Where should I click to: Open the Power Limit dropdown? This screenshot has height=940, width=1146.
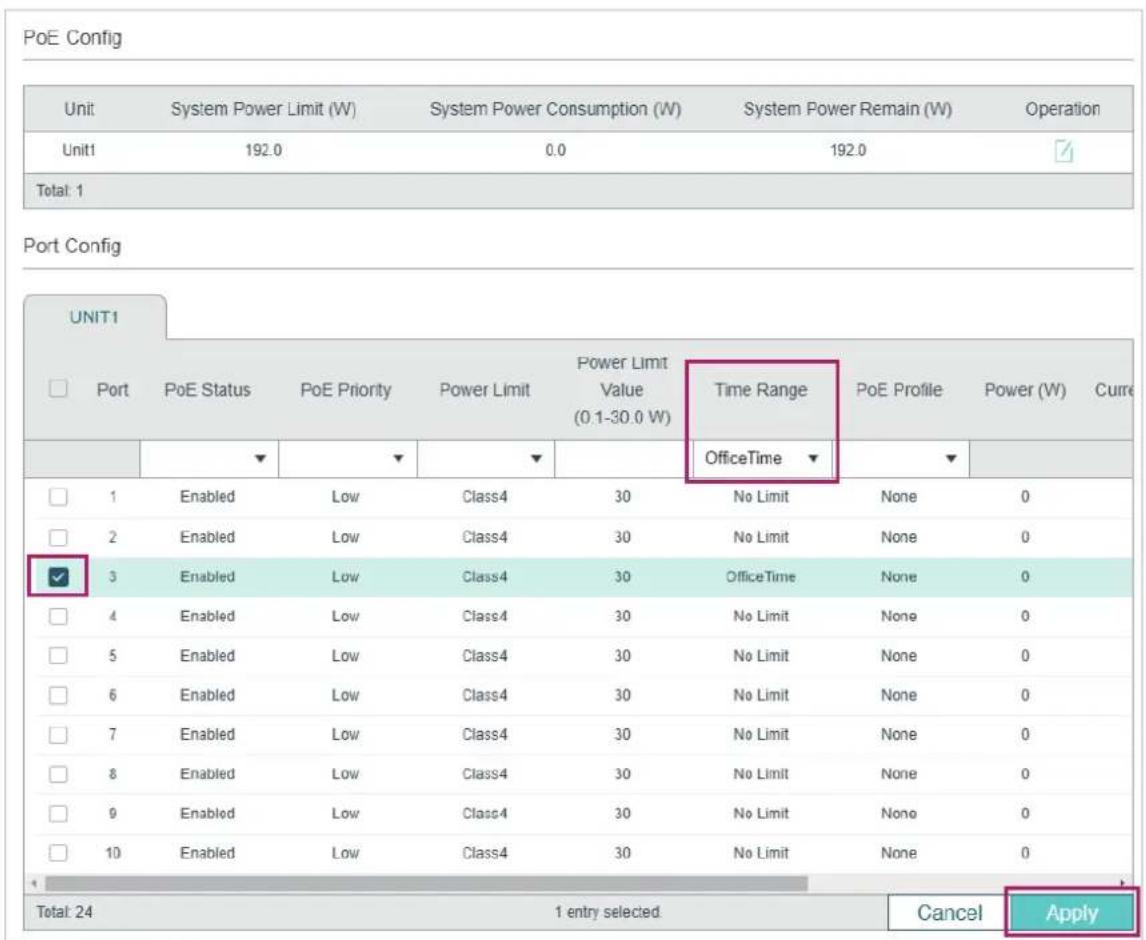click(485, 458)
